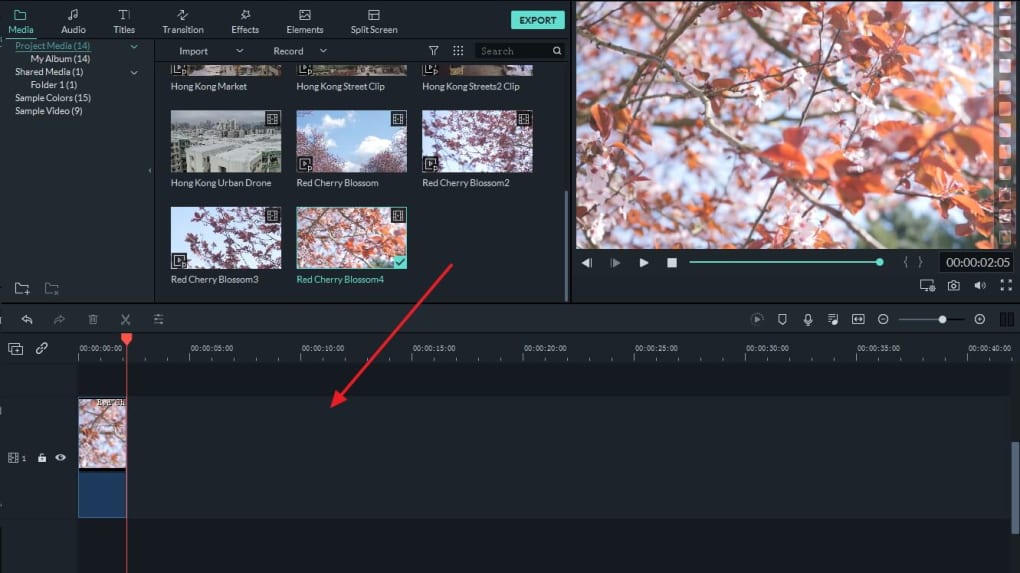Click the delete trash icon
The width and height of the screenshot is (1020, 573).
(x=93, y=319)
